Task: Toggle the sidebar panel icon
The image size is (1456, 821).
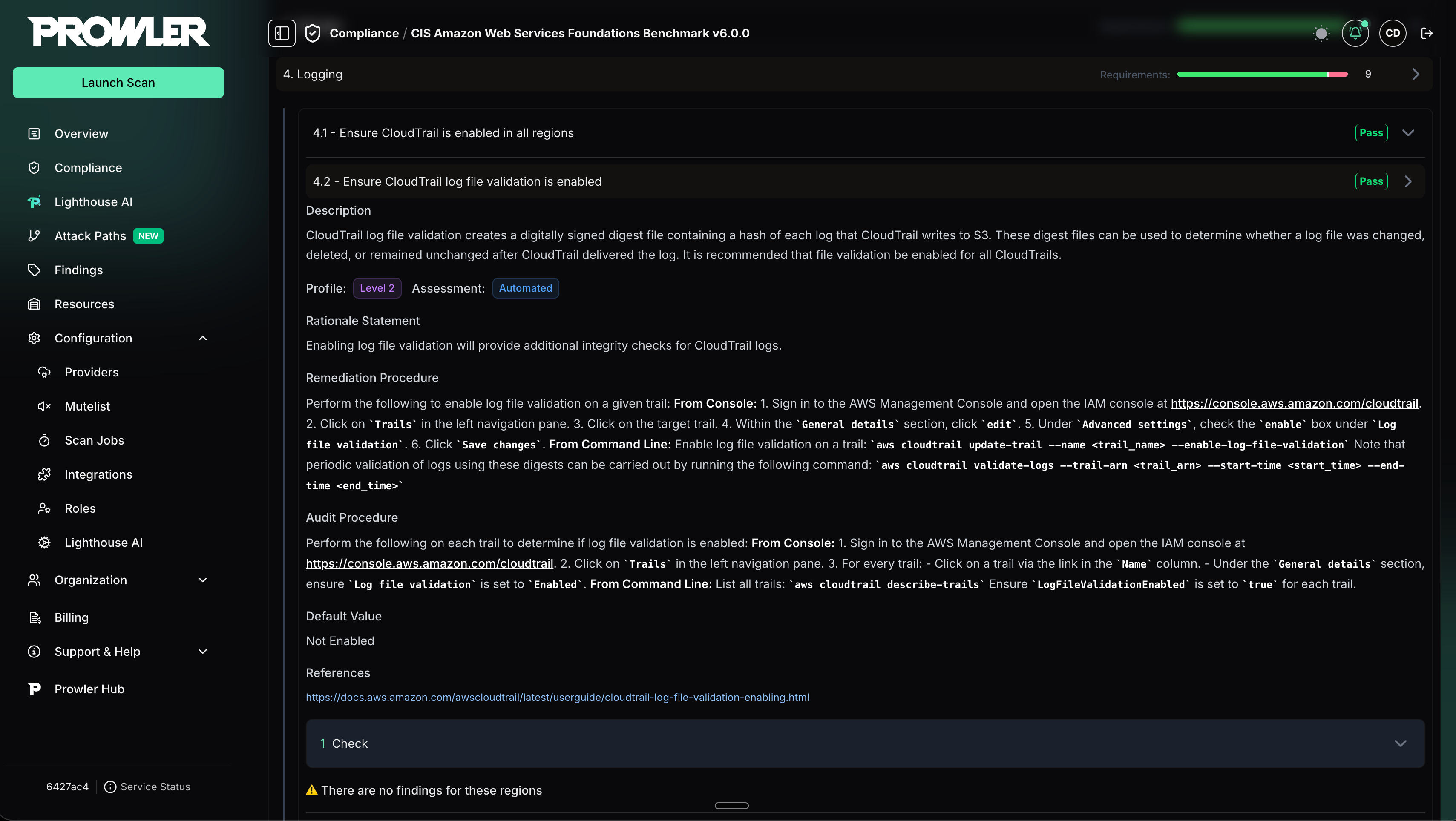Action: 282,33
